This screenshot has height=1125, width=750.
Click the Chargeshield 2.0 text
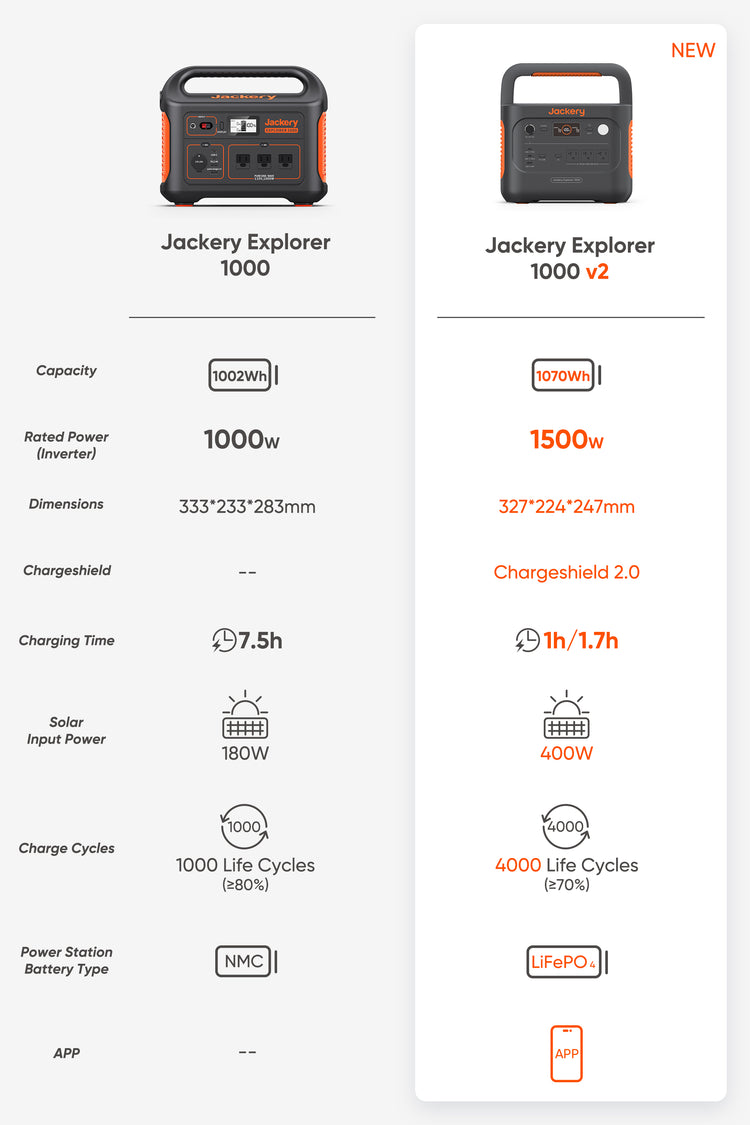(x=566, y=573)
